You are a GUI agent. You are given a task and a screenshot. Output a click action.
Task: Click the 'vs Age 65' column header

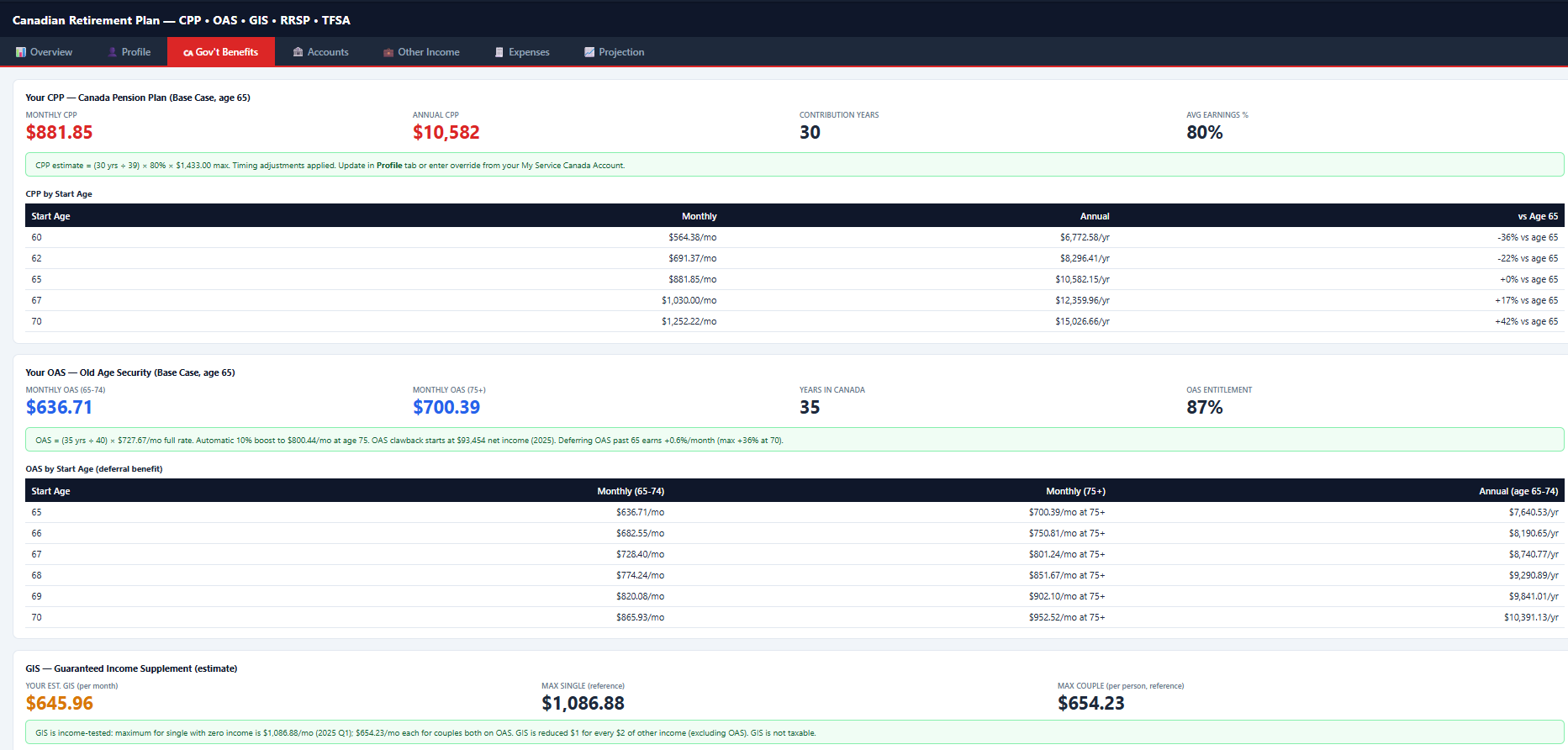pos(1537,216)
